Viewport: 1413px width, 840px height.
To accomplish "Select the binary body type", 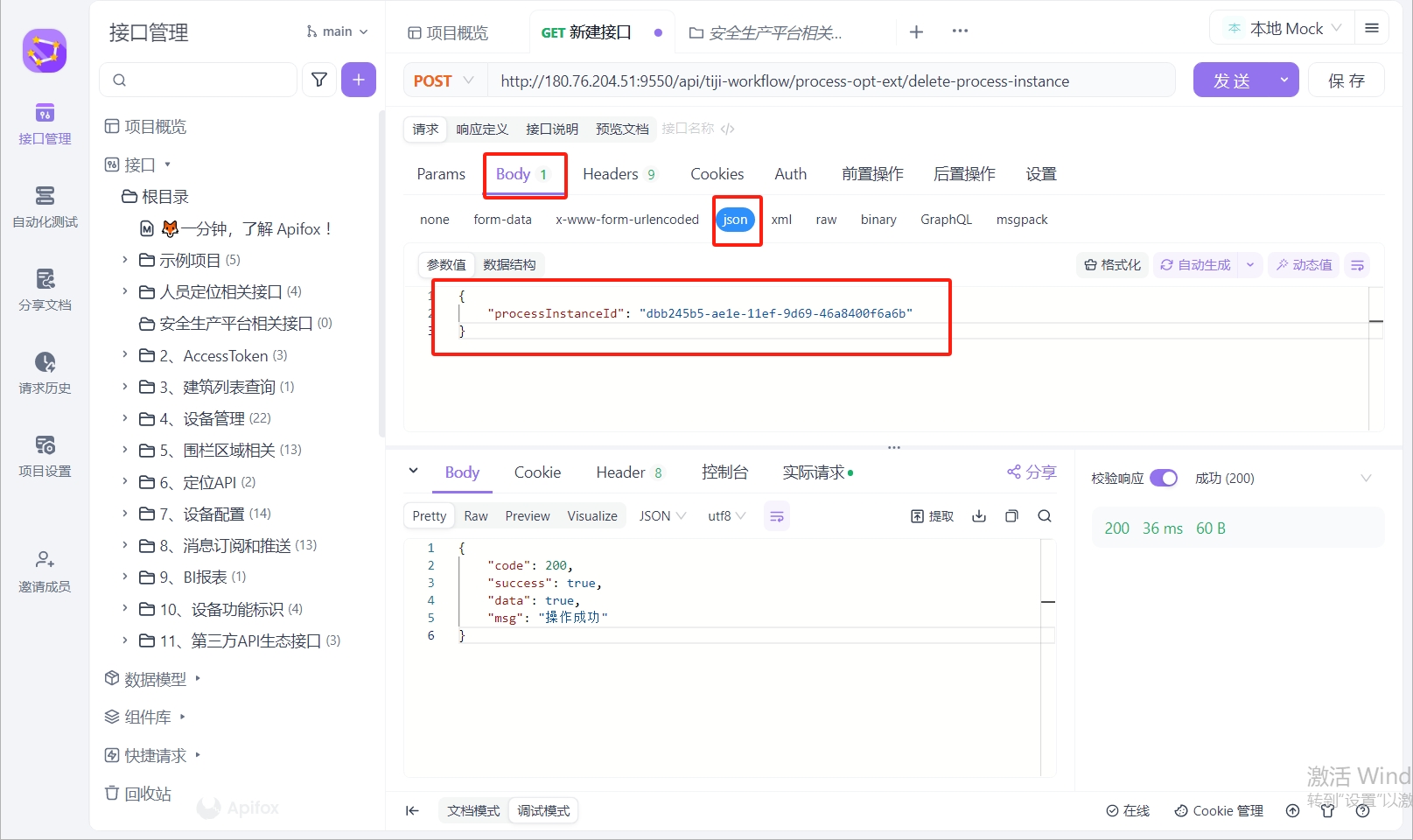I will point(878,220).
